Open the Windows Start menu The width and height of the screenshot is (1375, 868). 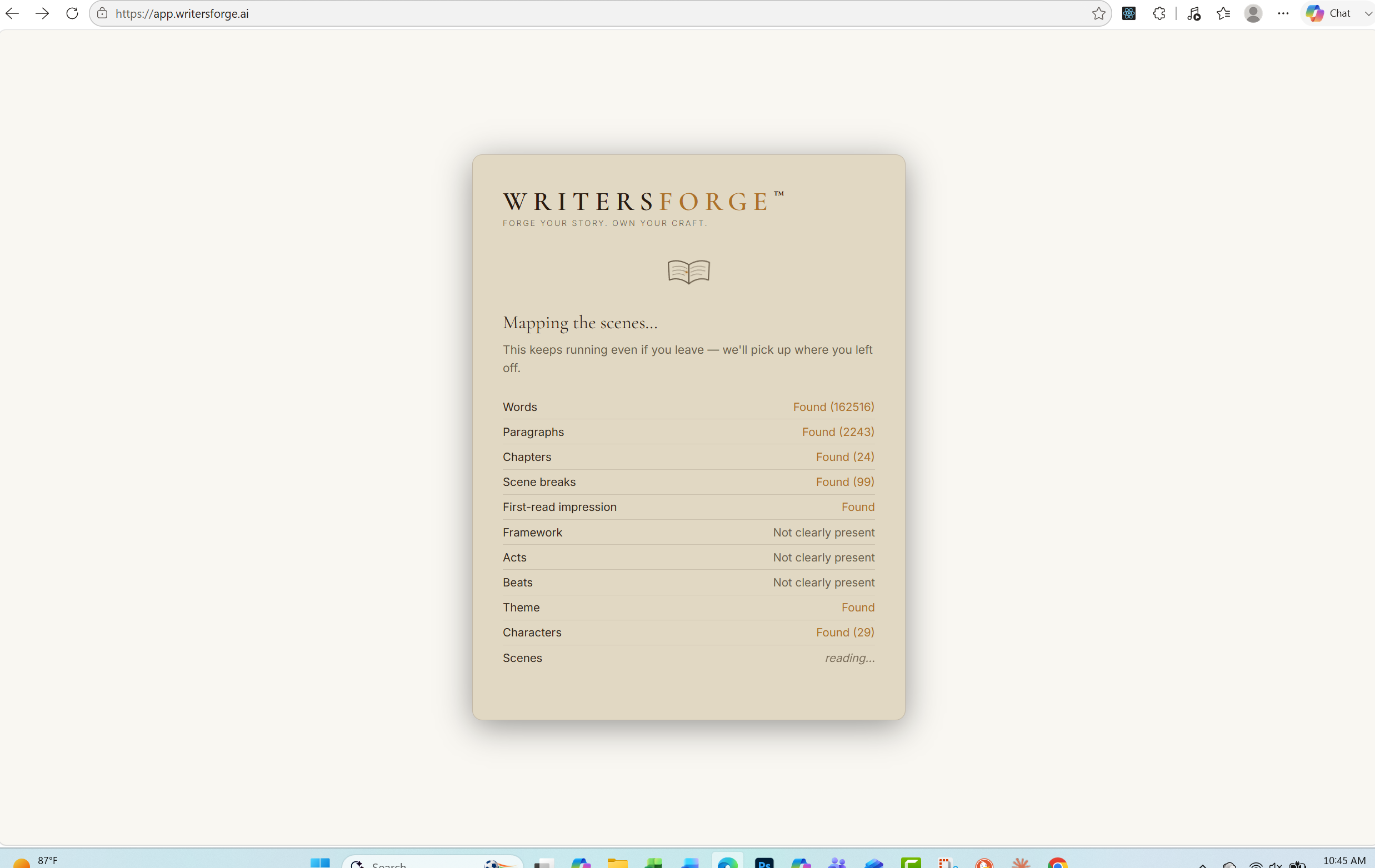tap(320, 862)
